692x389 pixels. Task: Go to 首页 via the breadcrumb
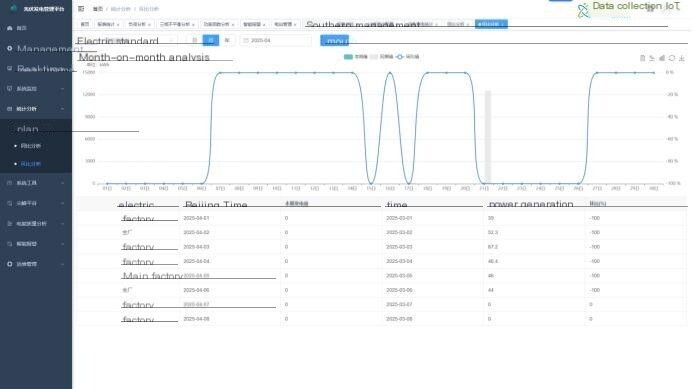click(x=98, y=9)
